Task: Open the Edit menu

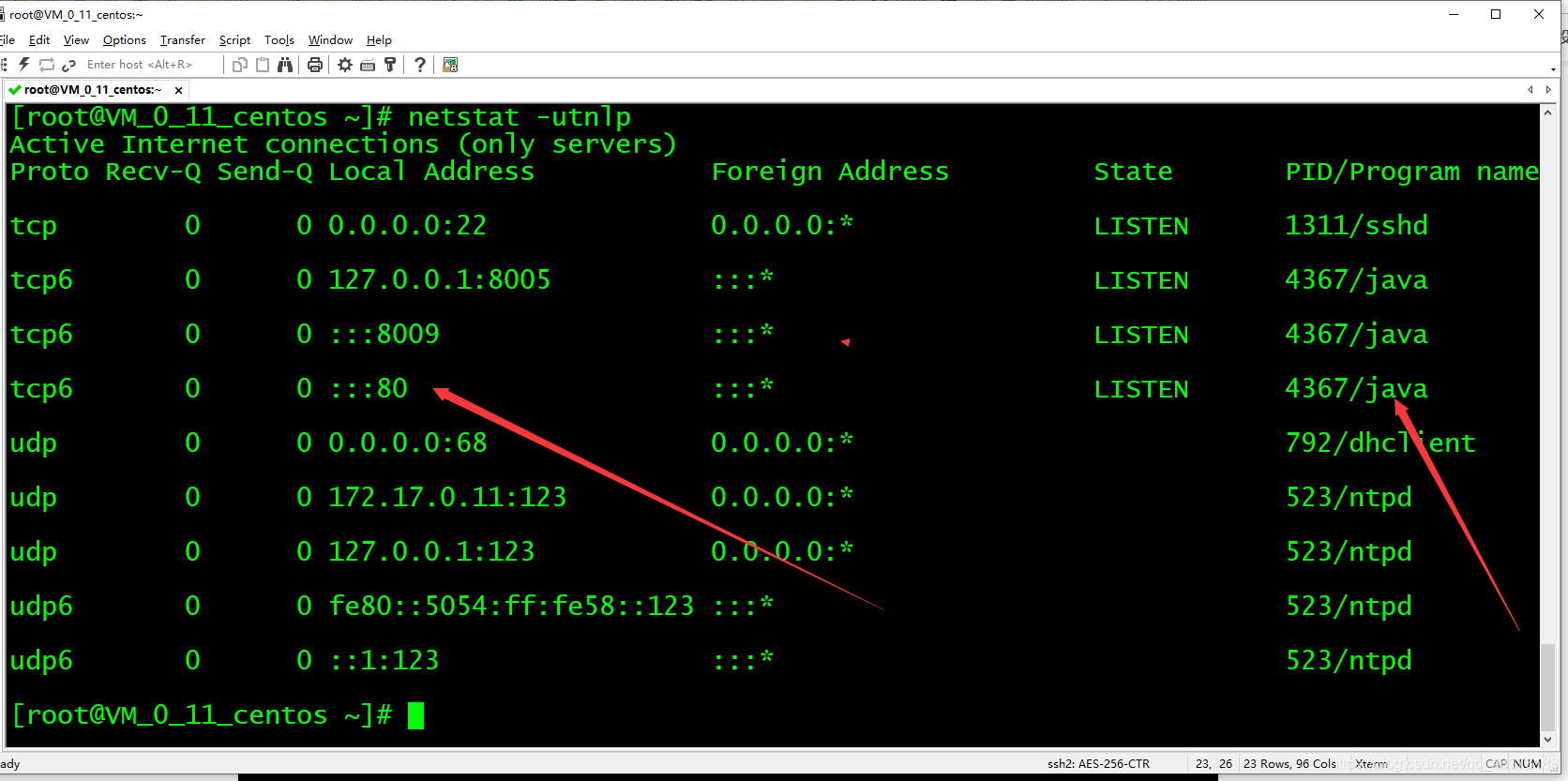Action: pyautogui.click(x=39, y=40)
